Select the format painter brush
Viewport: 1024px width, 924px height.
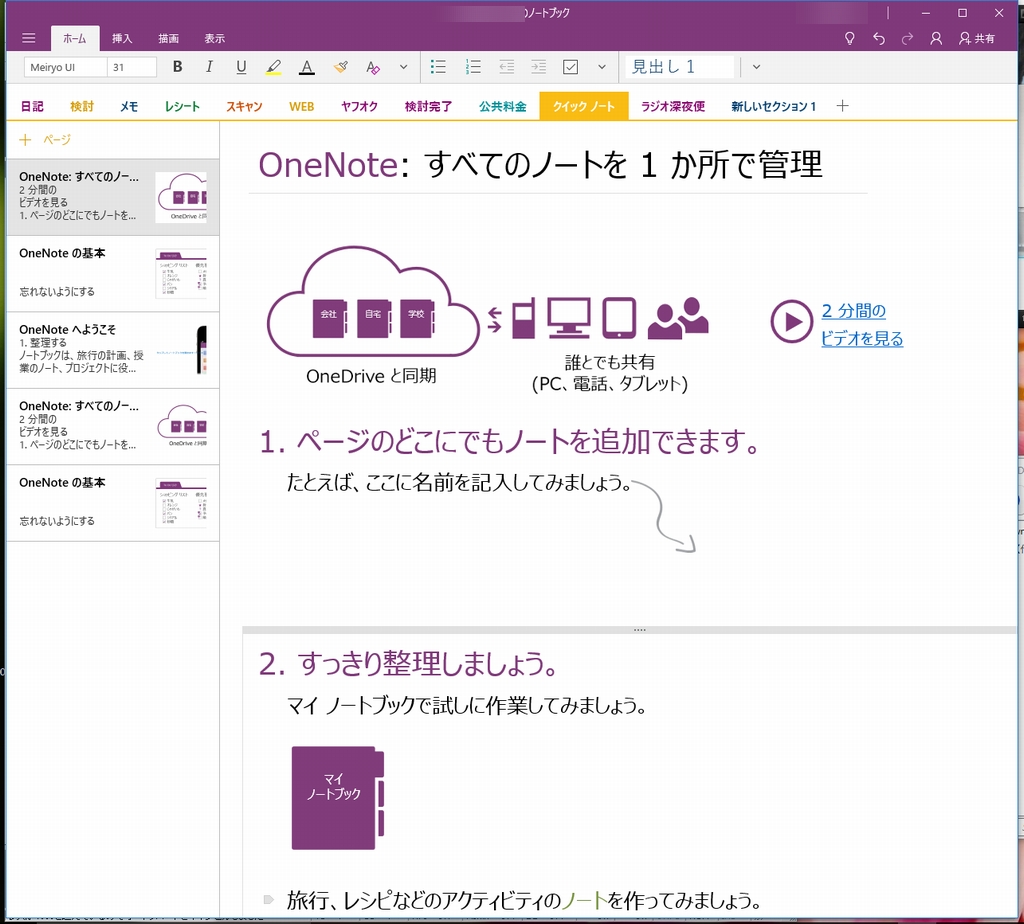pyautogui.click(x=340, y=67)
